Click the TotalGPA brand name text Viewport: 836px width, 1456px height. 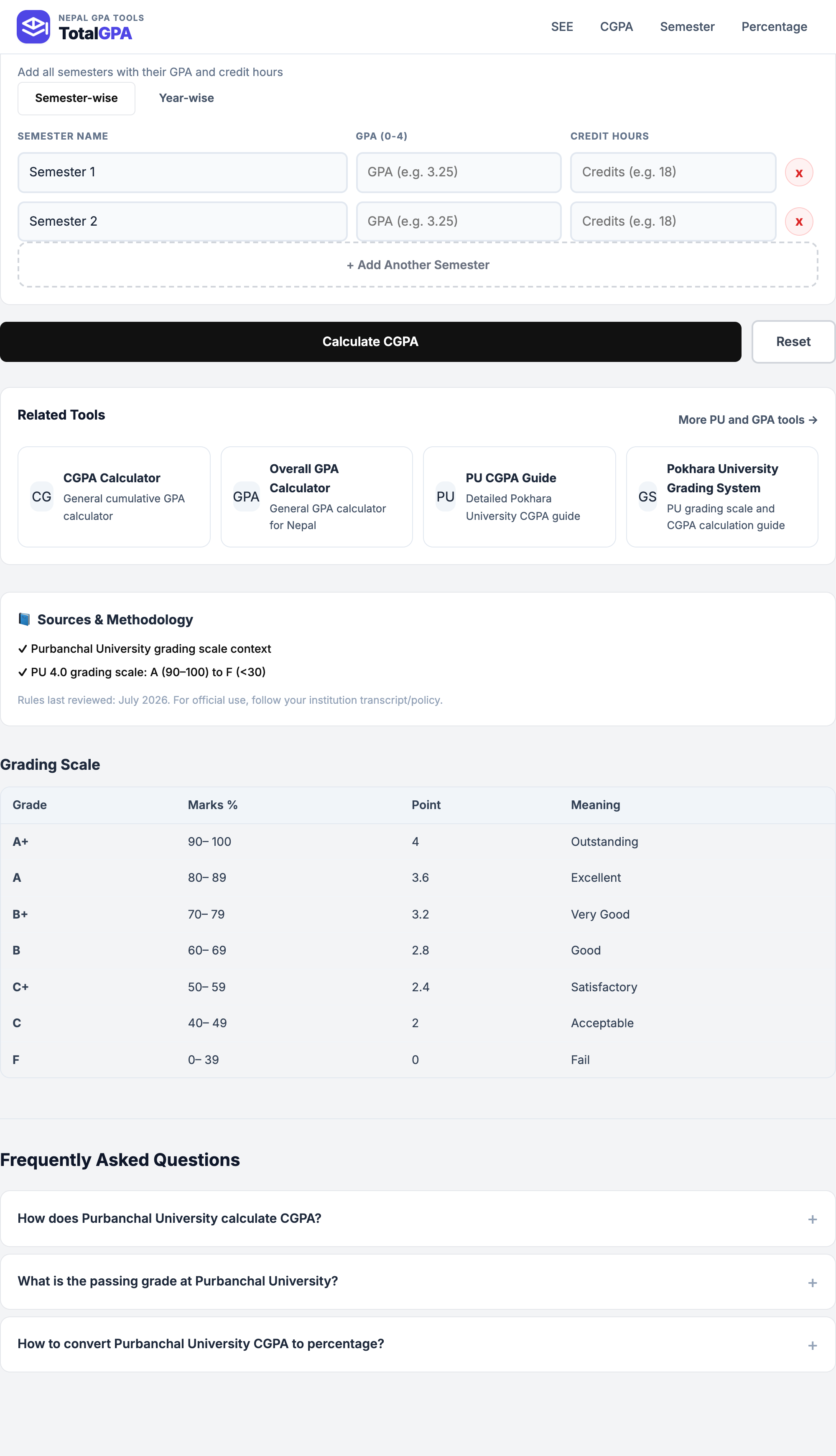[95, 33]
